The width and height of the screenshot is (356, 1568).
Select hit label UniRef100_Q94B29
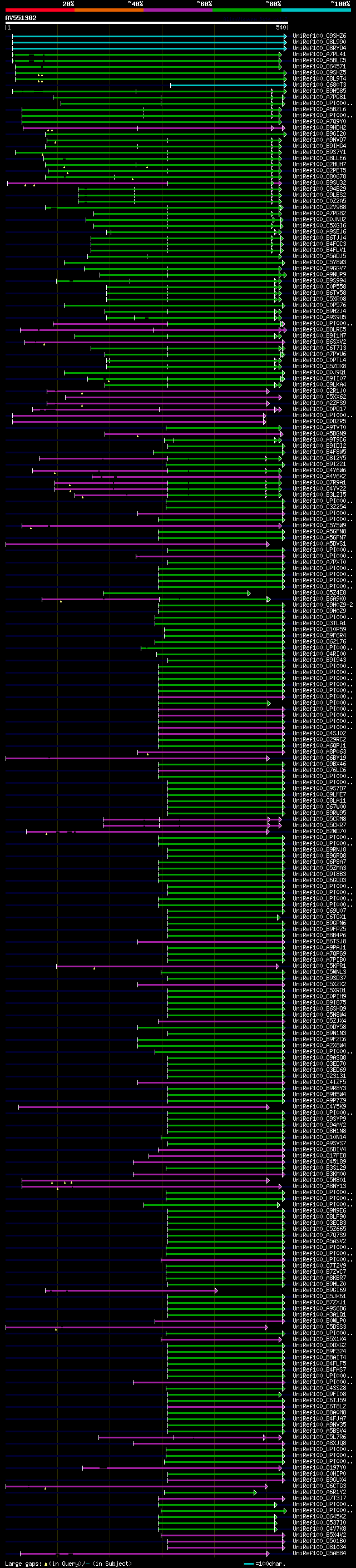pos(319,189)
